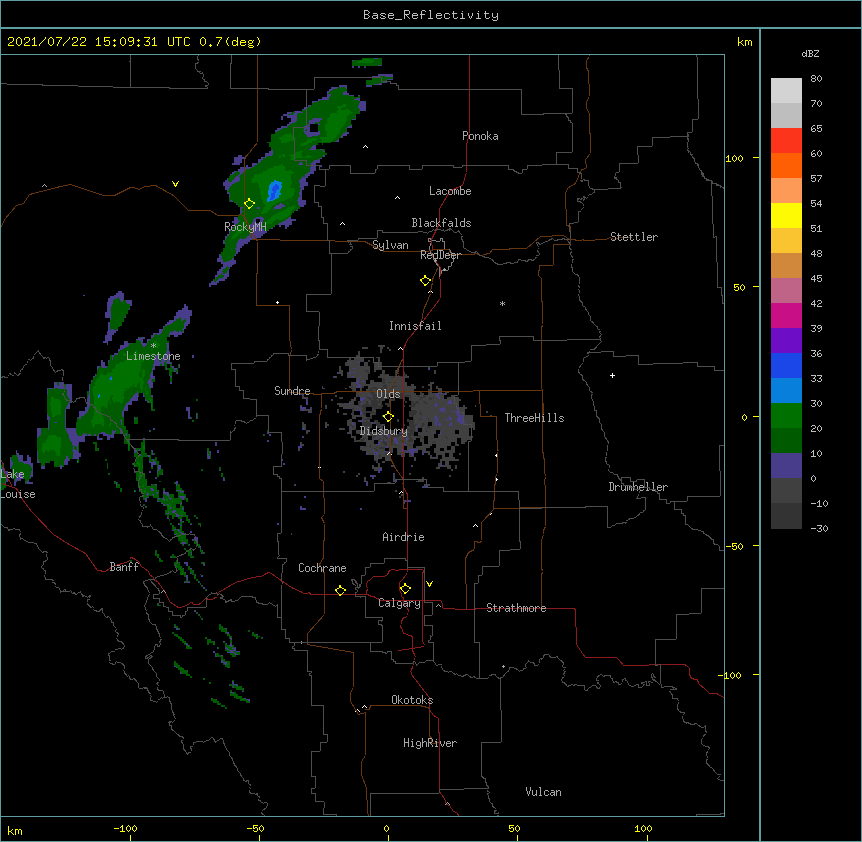Click the -50 tick label on right axis
This screenshot has height=842, width=862.
734,546
